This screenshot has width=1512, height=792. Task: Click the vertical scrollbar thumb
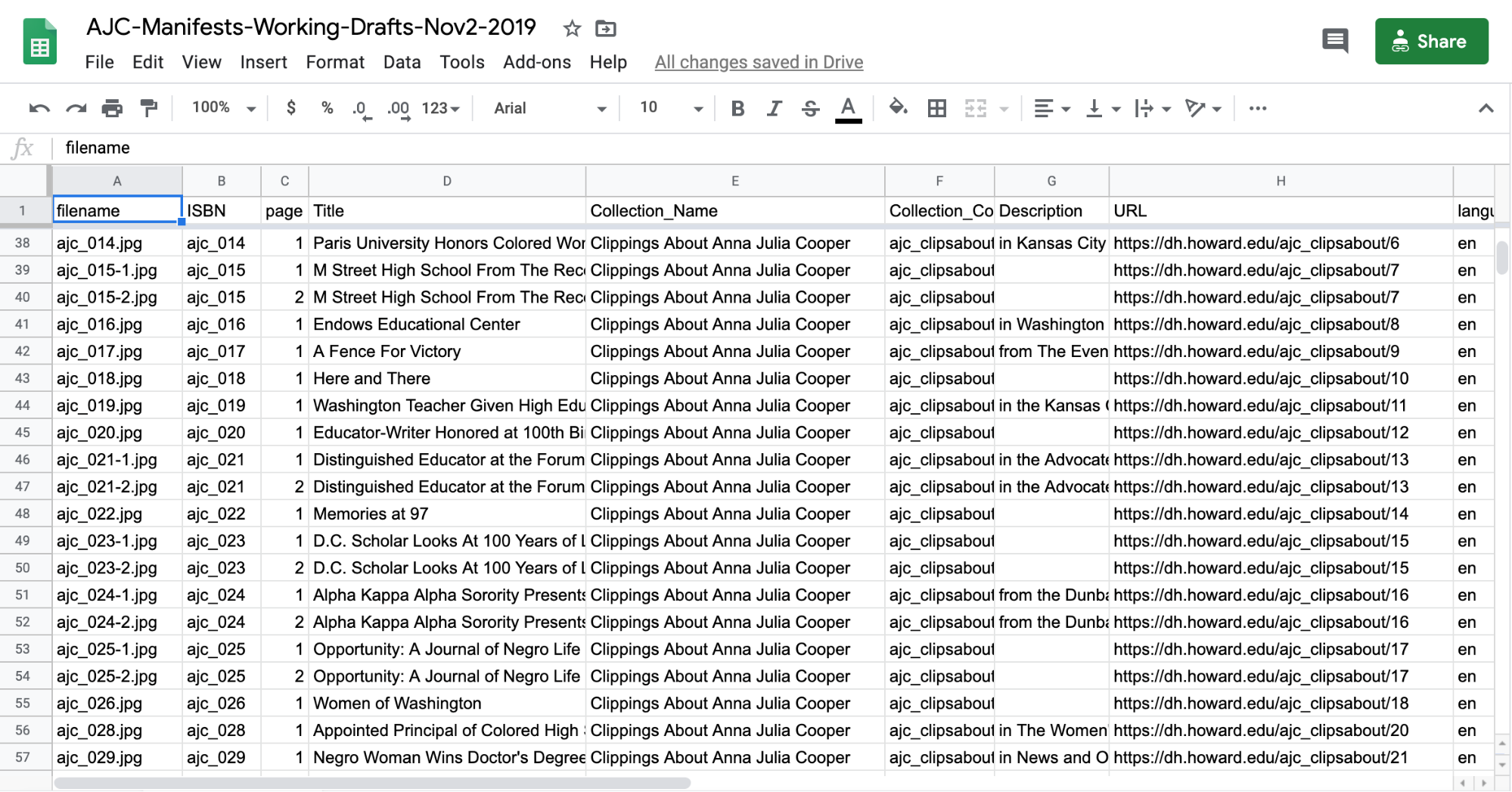[1502, 257]
